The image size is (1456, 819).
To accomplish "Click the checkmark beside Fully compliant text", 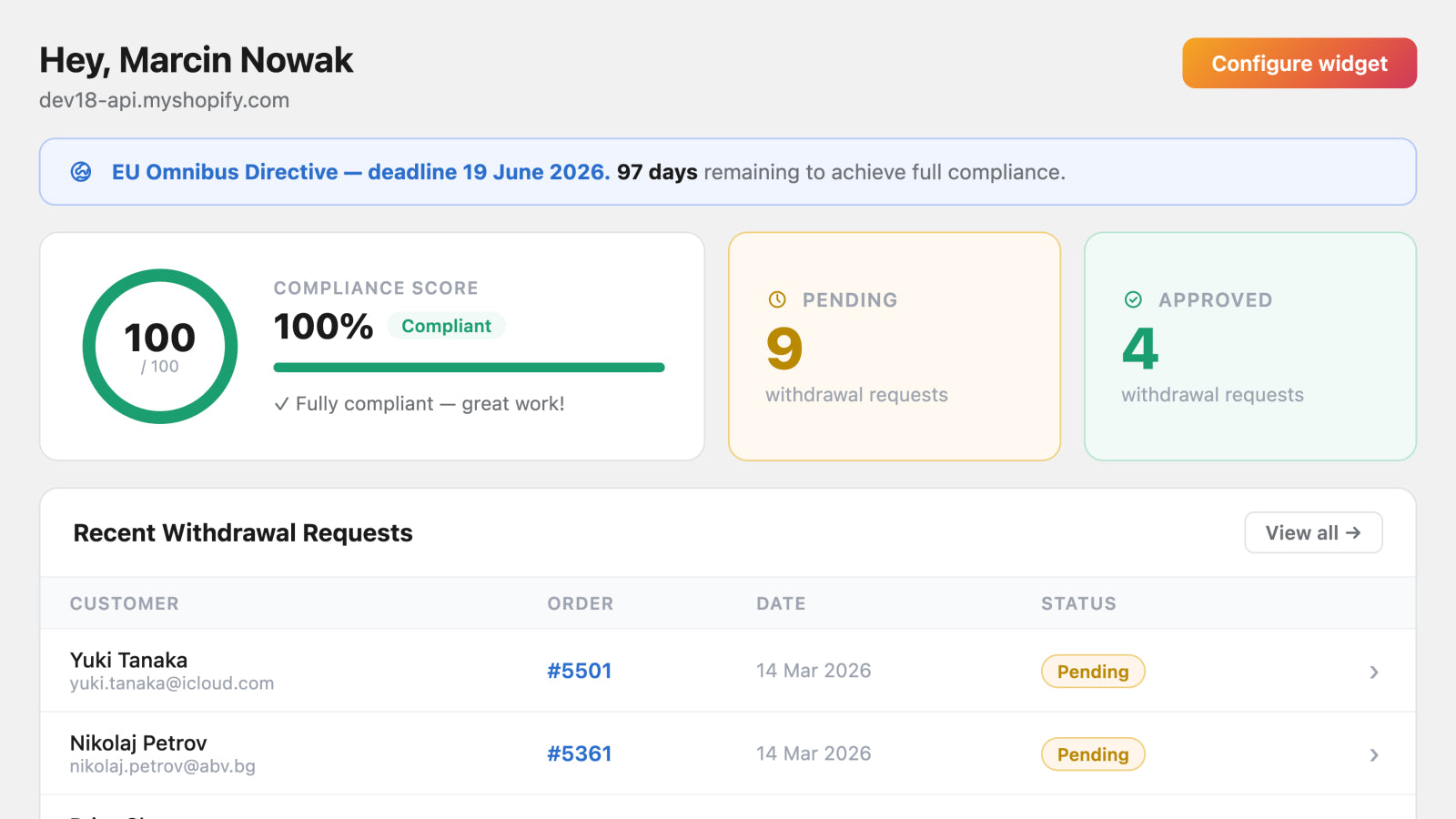I will pos(282,404).
